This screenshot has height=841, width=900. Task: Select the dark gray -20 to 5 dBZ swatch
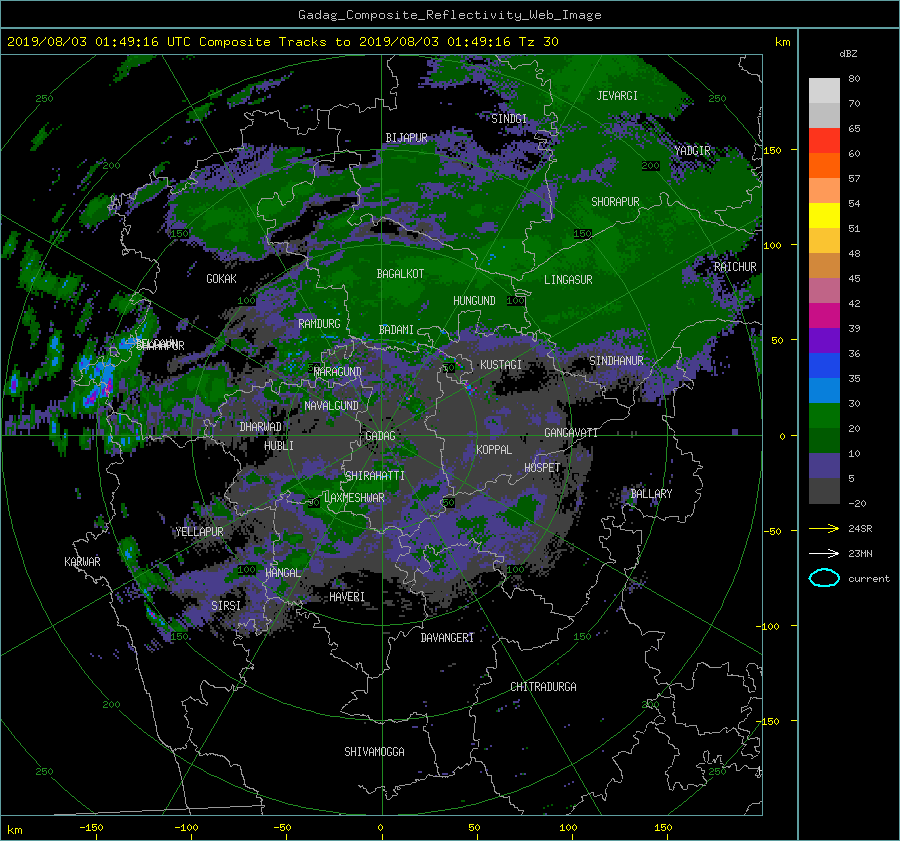click(x=824, y=491)
